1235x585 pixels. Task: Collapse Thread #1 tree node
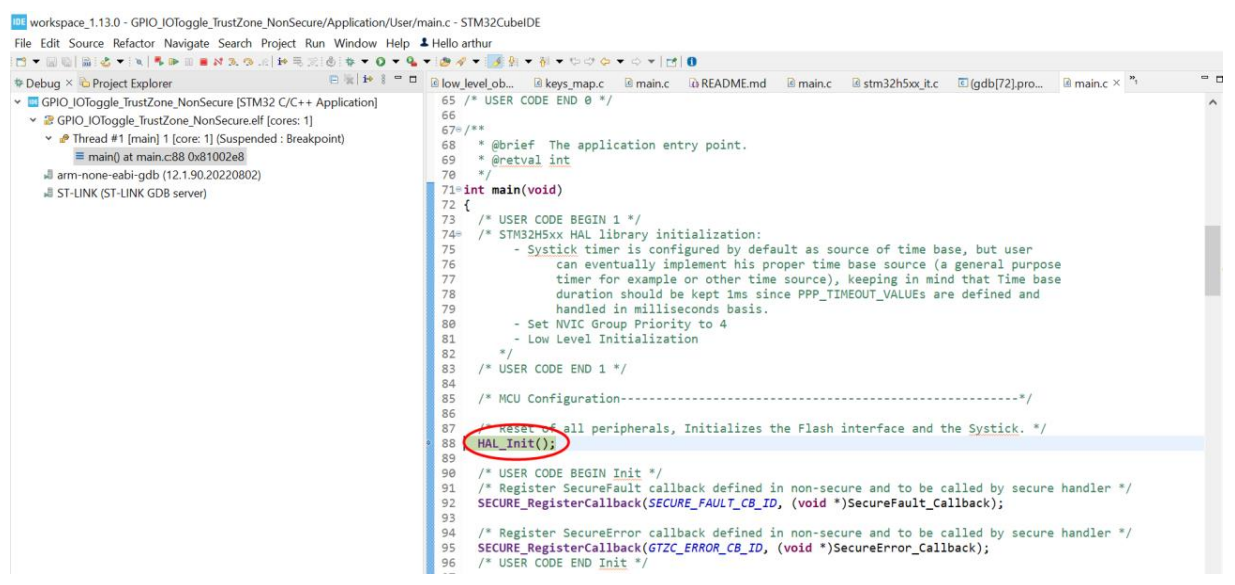click(x=49, y=138)
